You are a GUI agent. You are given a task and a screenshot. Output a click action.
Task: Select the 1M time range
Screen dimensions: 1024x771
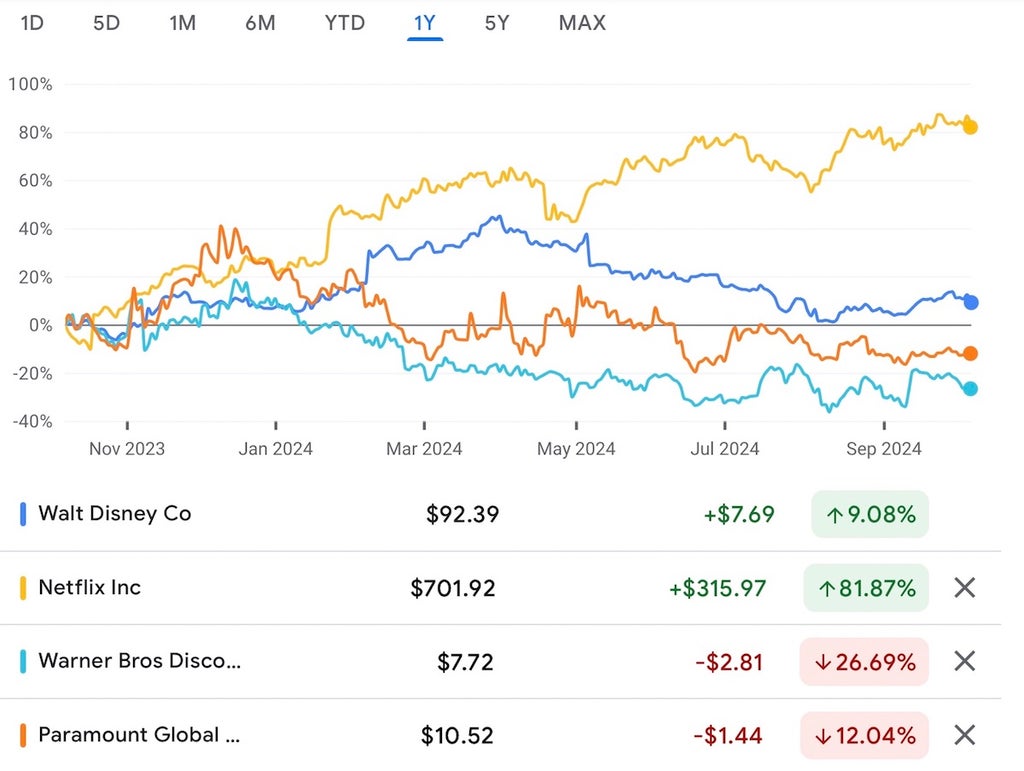182,23
